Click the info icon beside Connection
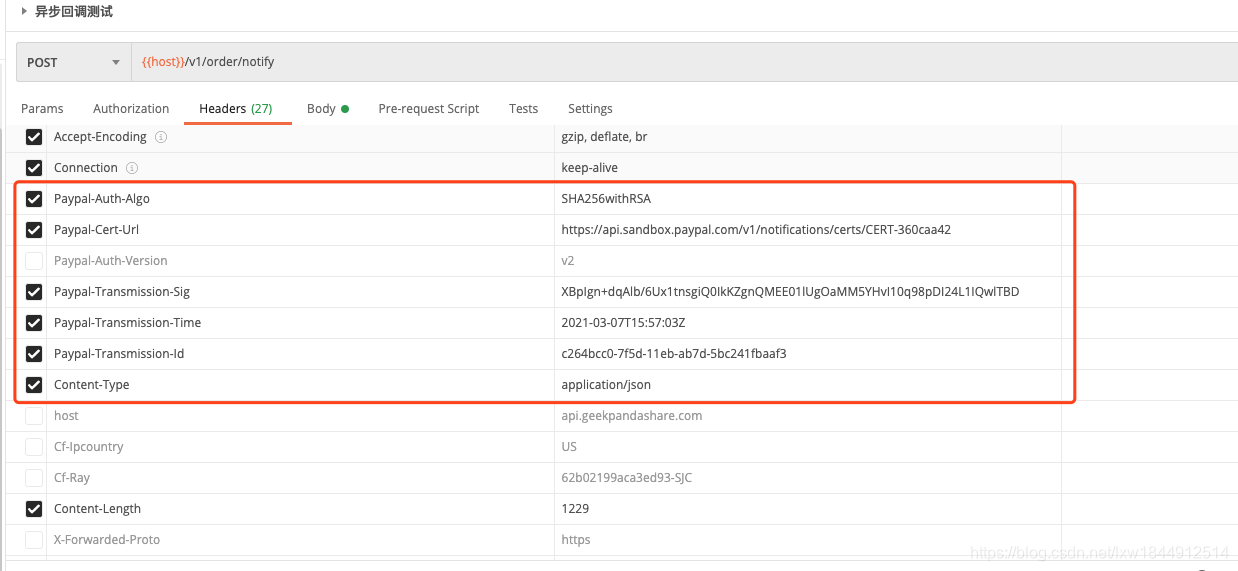The image size is (1238, 571). 132,168
